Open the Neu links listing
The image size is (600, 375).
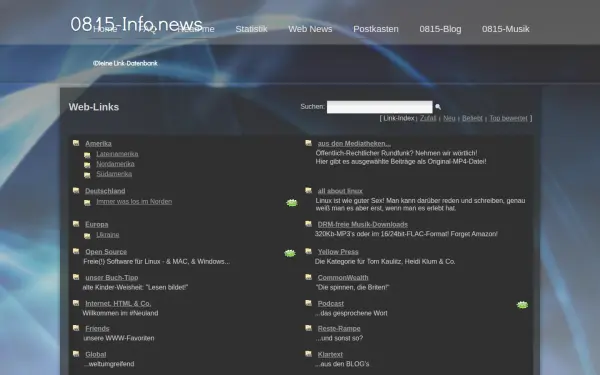point(449,118)
